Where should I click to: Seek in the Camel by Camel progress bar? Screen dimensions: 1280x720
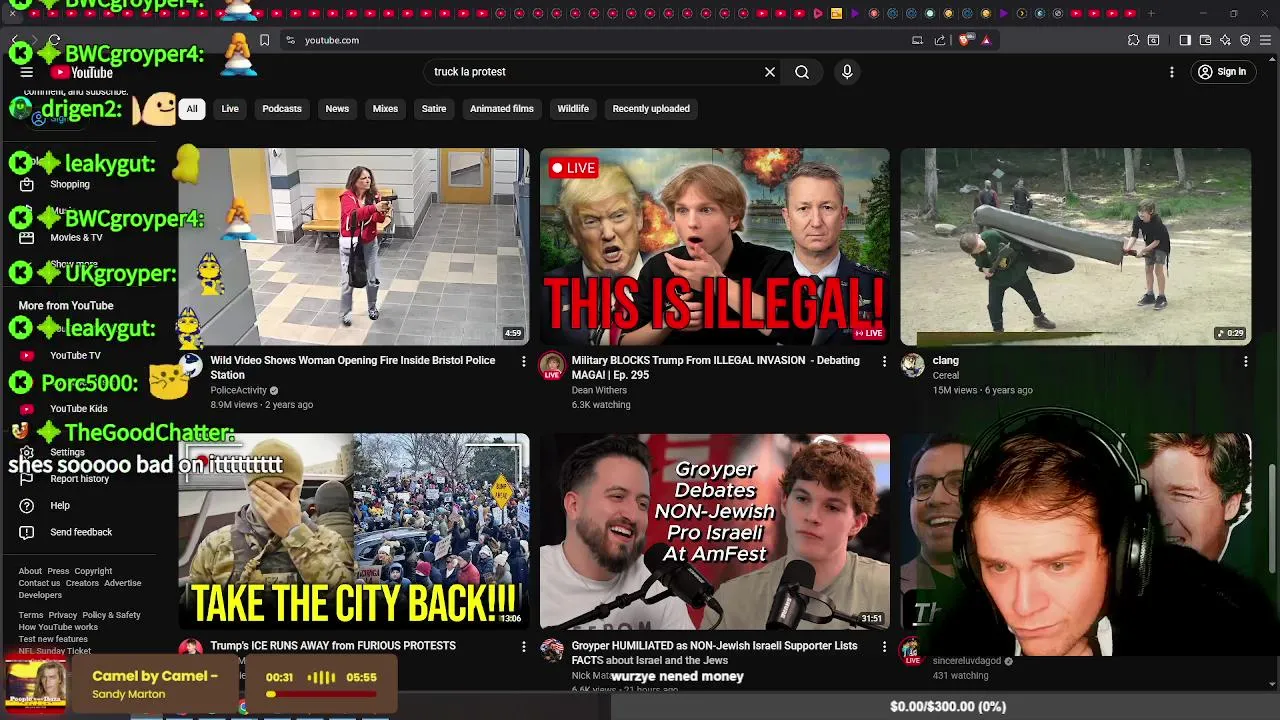(x=321, y=694)
